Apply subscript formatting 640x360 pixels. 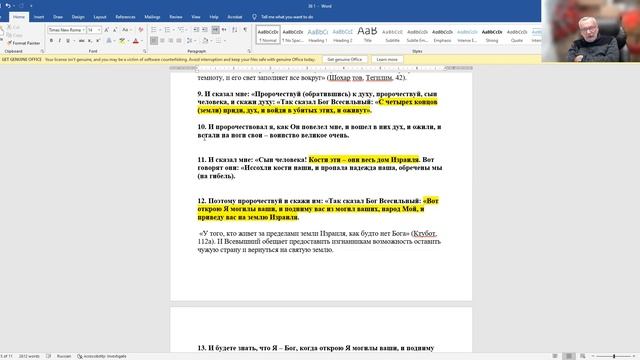[90, 41]
